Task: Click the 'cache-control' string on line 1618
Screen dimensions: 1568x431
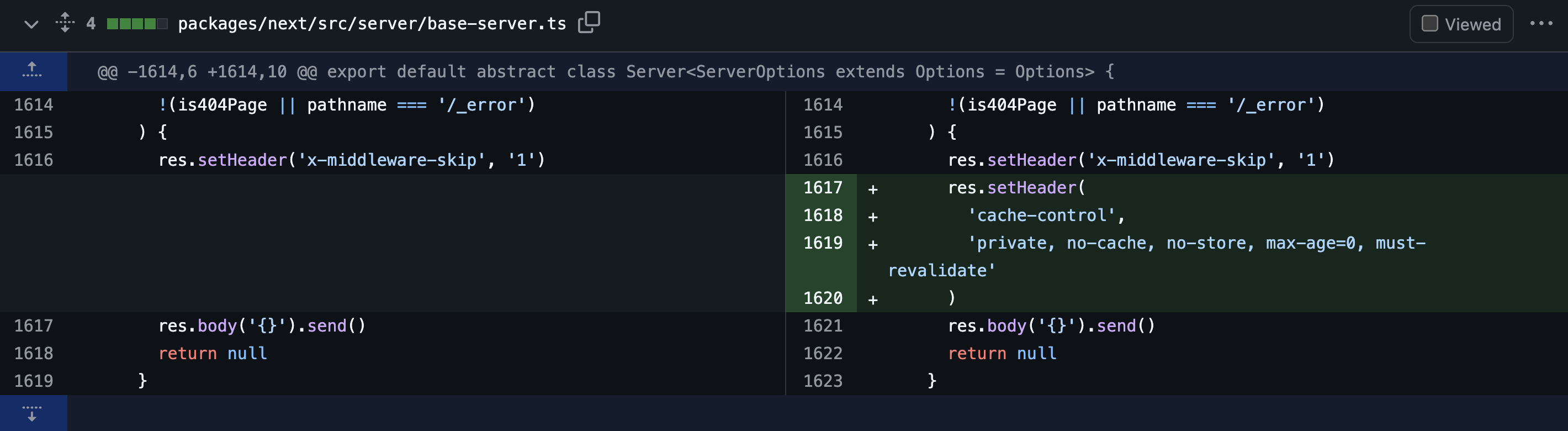Action: click(1041, 215)
